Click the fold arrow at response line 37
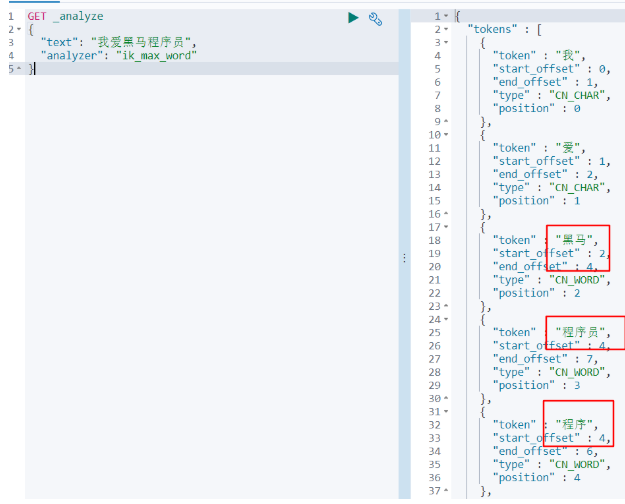Viewport: 625px width, 504px height. coord(446,490)
